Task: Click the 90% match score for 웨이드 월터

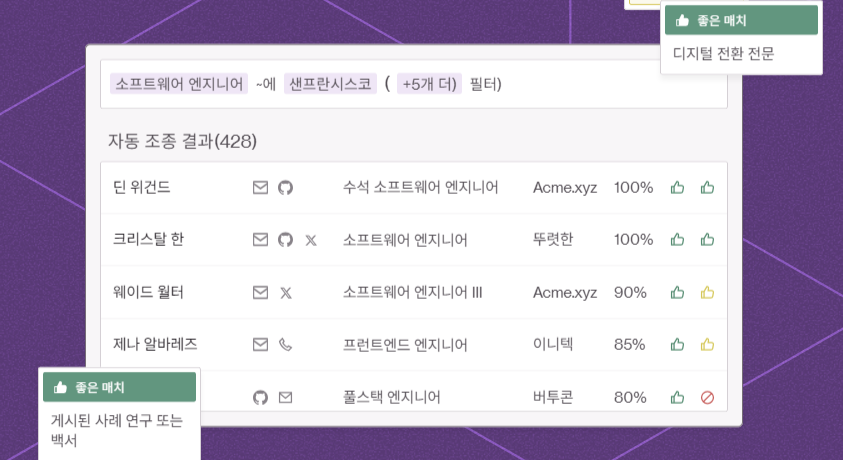Action: (x=630, y=293)
